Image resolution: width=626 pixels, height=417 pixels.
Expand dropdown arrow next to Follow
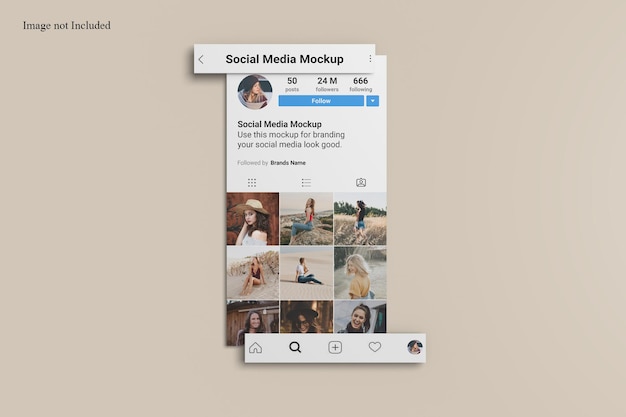point(372,101)
